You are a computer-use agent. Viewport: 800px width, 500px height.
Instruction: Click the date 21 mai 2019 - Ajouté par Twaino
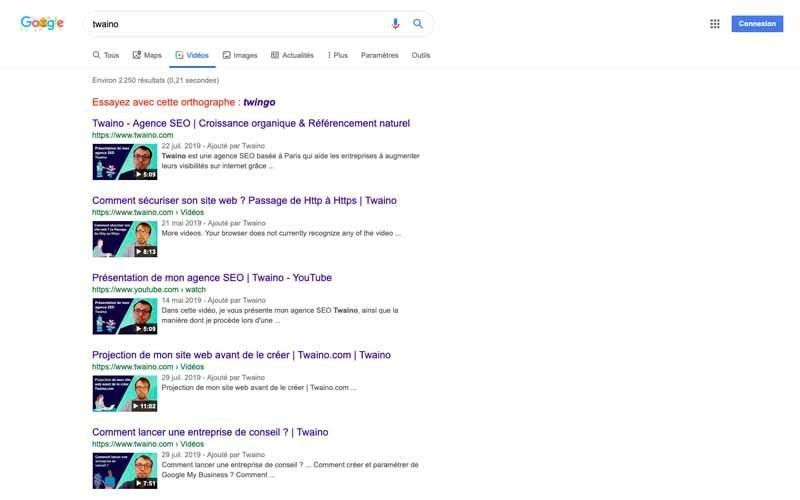[214, 223]
